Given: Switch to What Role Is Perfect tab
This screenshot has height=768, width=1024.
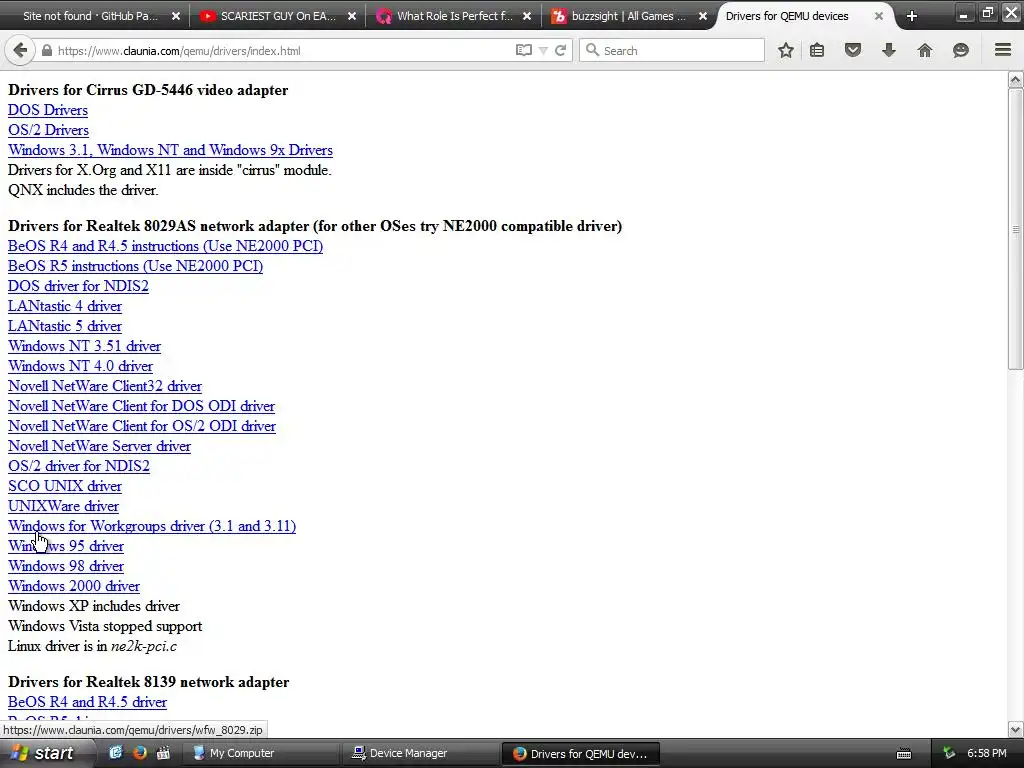Looking at the screenshot, I should [x=454, y=16].
